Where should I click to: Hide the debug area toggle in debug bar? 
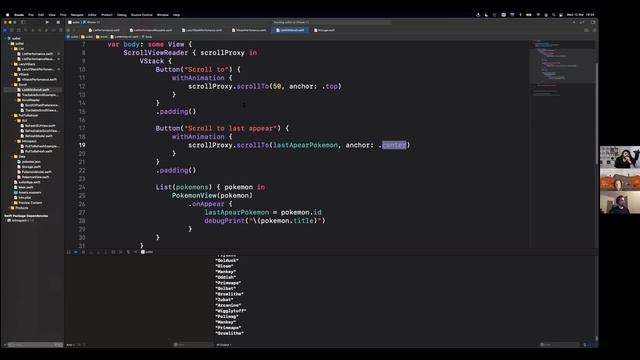point(69,252)
